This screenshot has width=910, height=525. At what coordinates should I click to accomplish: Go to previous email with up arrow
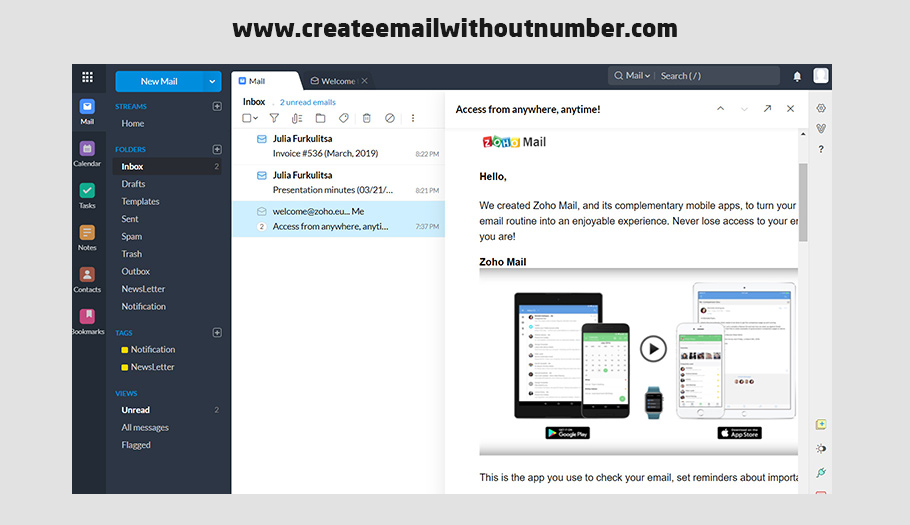point(720,108)
